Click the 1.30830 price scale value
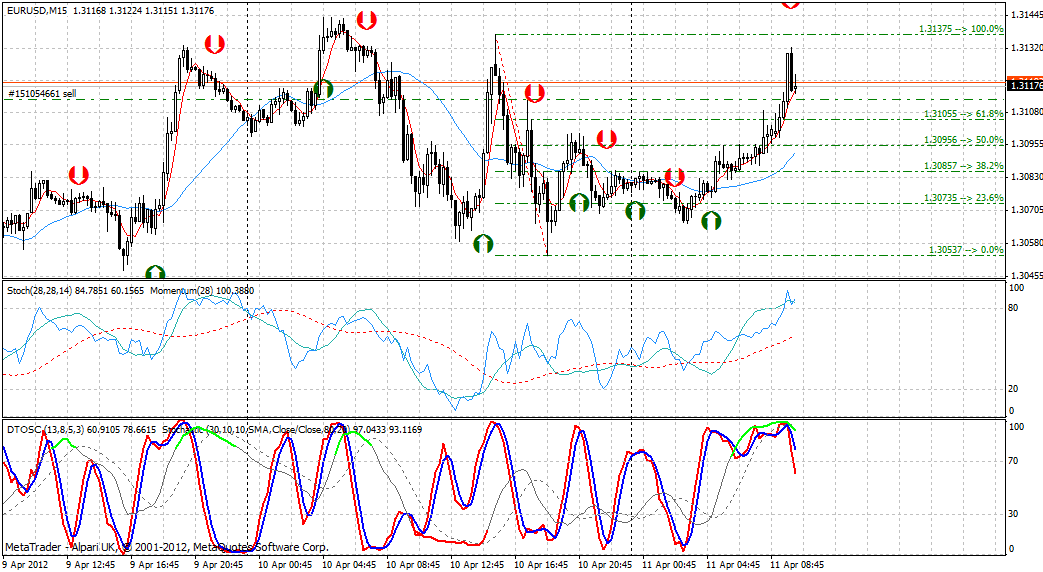1043x572 pixels. click(1026, 177)
